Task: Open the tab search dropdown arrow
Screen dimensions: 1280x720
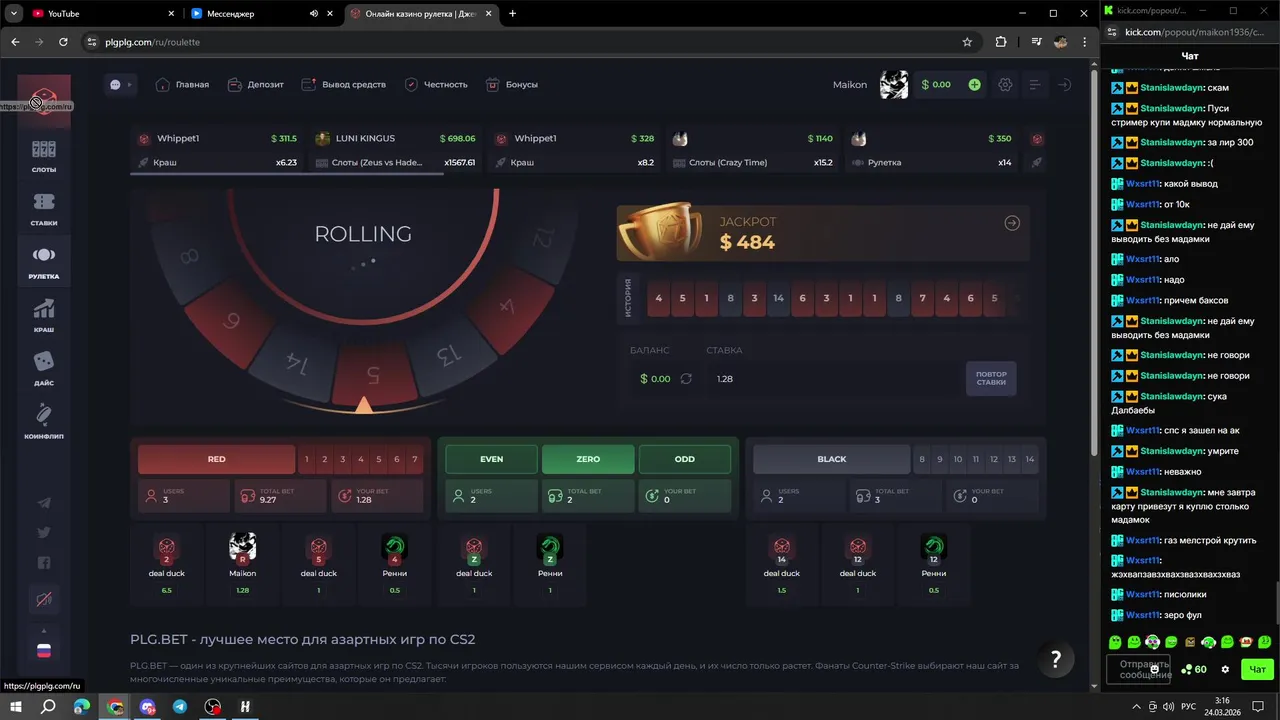Action: pos(14,14)
